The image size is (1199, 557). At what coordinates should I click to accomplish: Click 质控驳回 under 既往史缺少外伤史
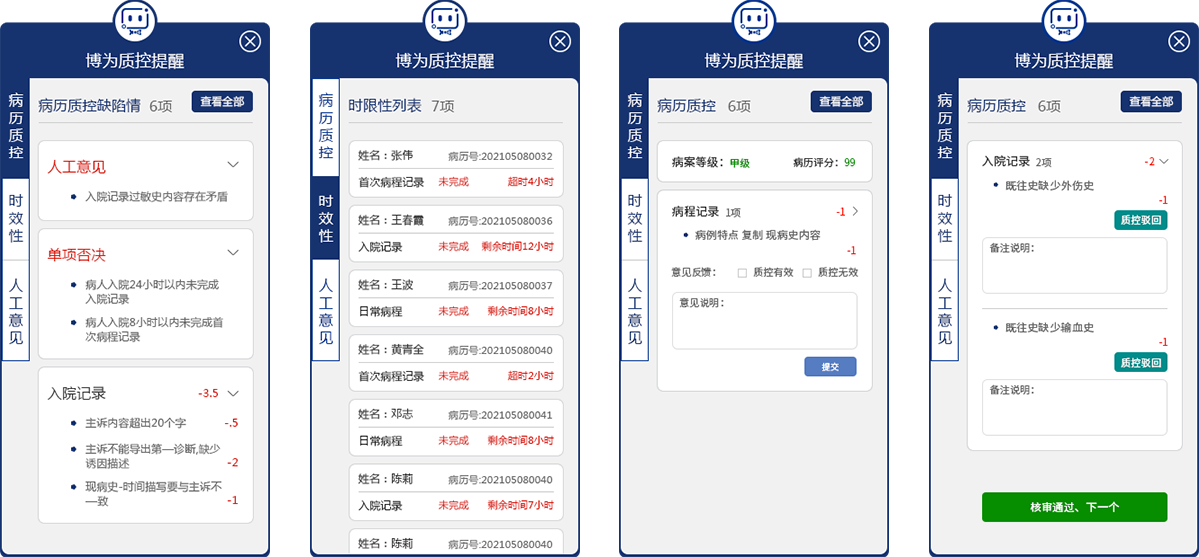[1140, 221]
